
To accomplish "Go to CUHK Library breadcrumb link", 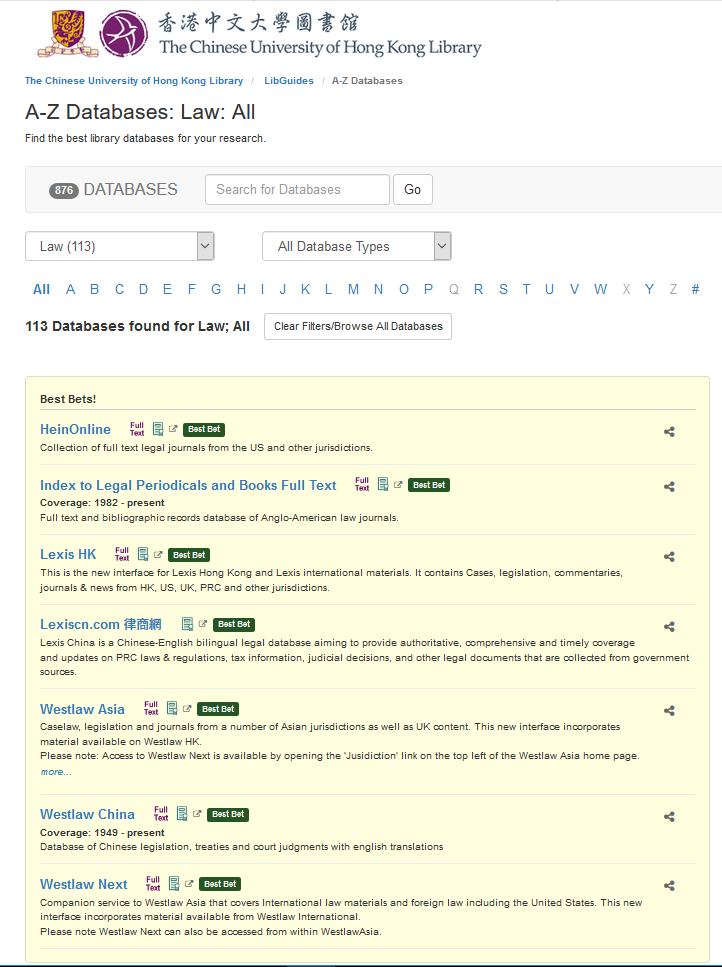I will [x=134, y=81].
